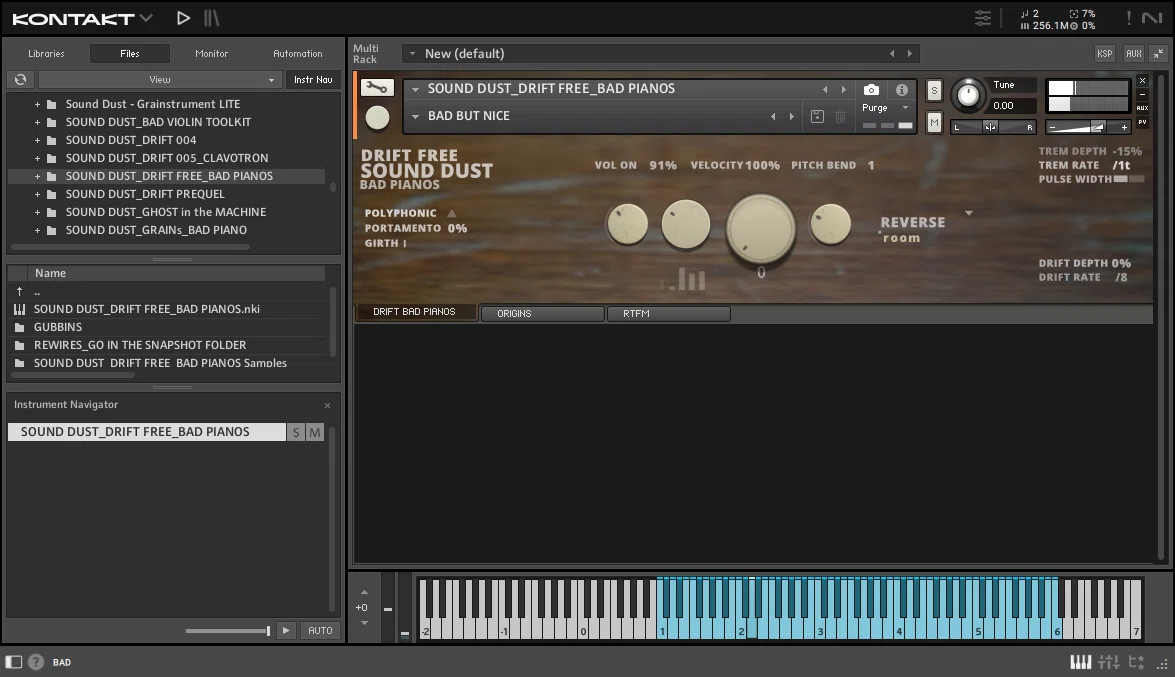Screen dimensions: 1175x677
Task: Switch to the Files tab
Action: (130, 53)
